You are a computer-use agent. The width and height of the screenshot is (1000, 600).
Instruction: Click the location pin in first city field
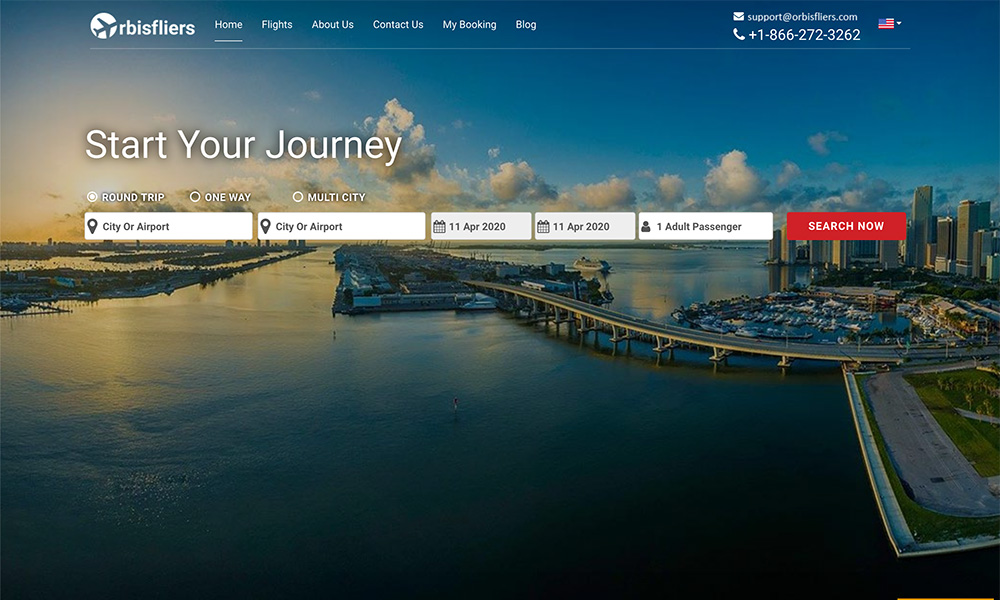click(x=93, y=227)
